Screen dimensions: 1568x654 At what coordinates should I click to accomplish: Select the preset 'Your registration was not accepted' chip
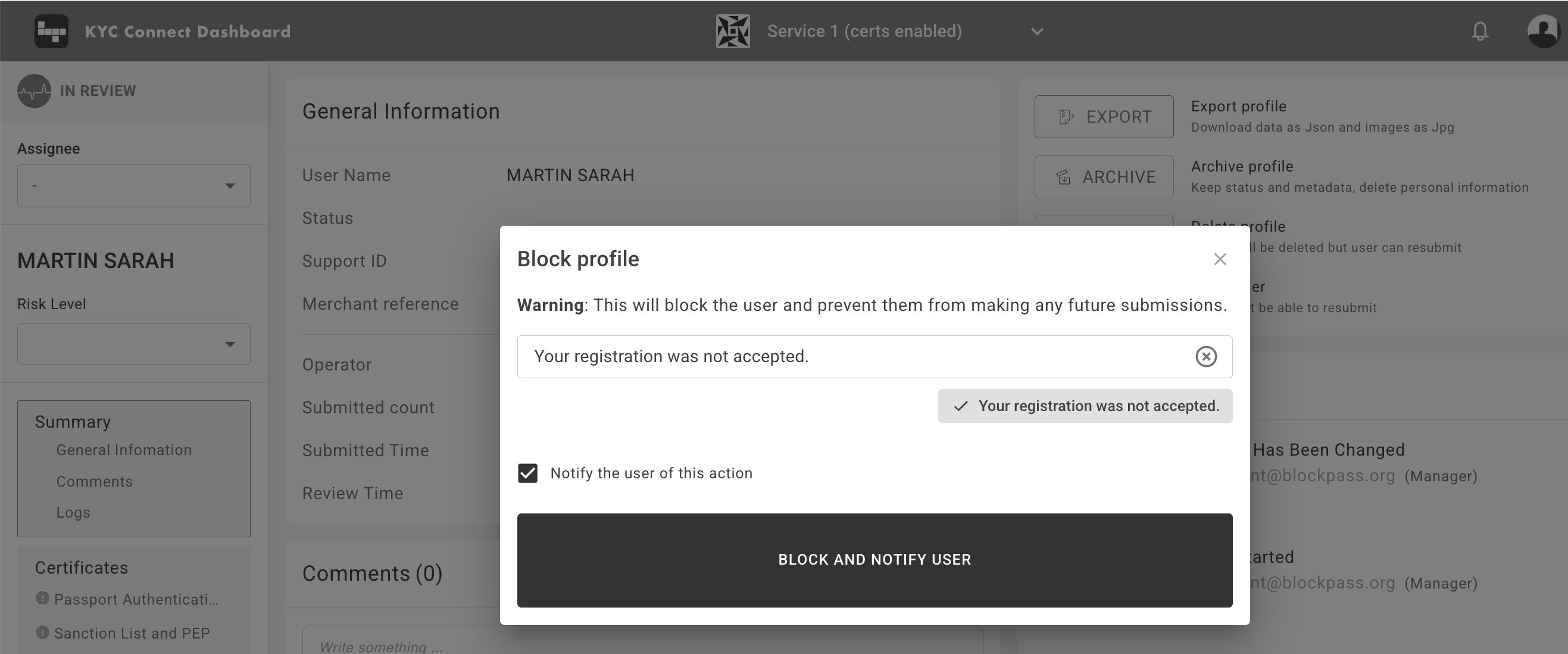coord(1085,406)
